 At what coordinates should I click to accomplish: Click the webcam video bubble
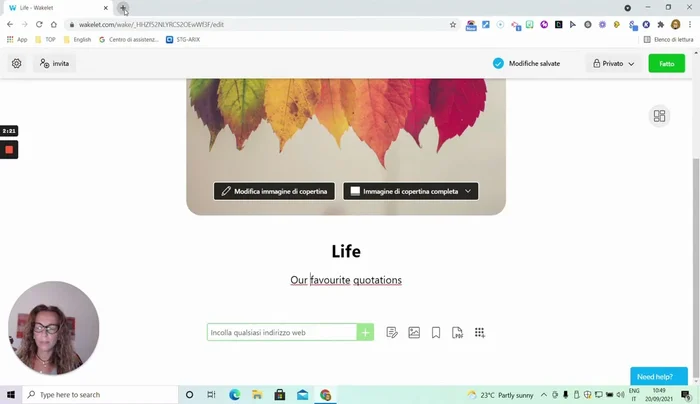click(54, 328)
